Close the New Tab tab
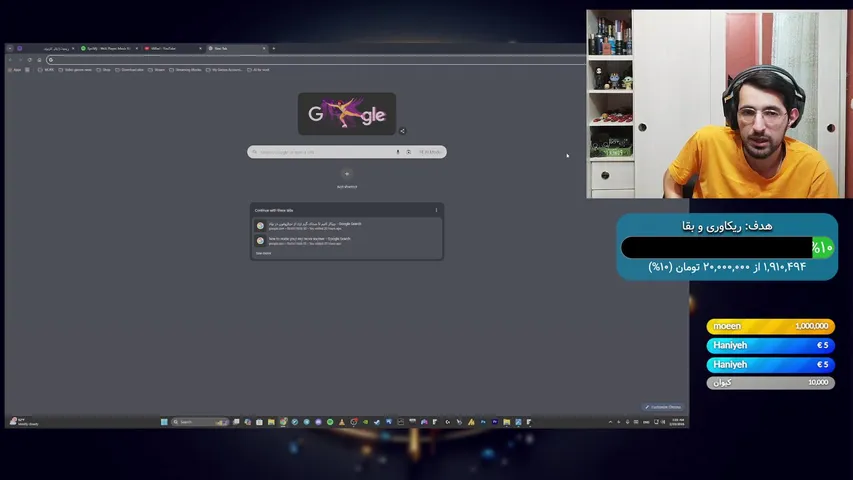This screenshot has height=480, width=853. pos(264,48)
